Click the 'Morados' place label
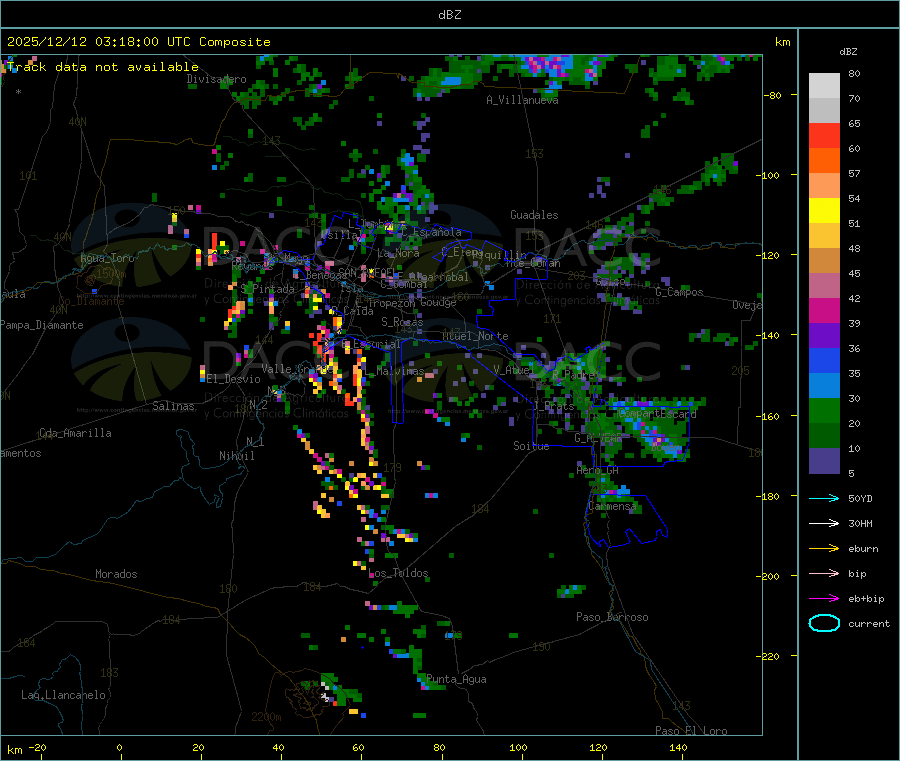900x761 pixels. point(116,574)
